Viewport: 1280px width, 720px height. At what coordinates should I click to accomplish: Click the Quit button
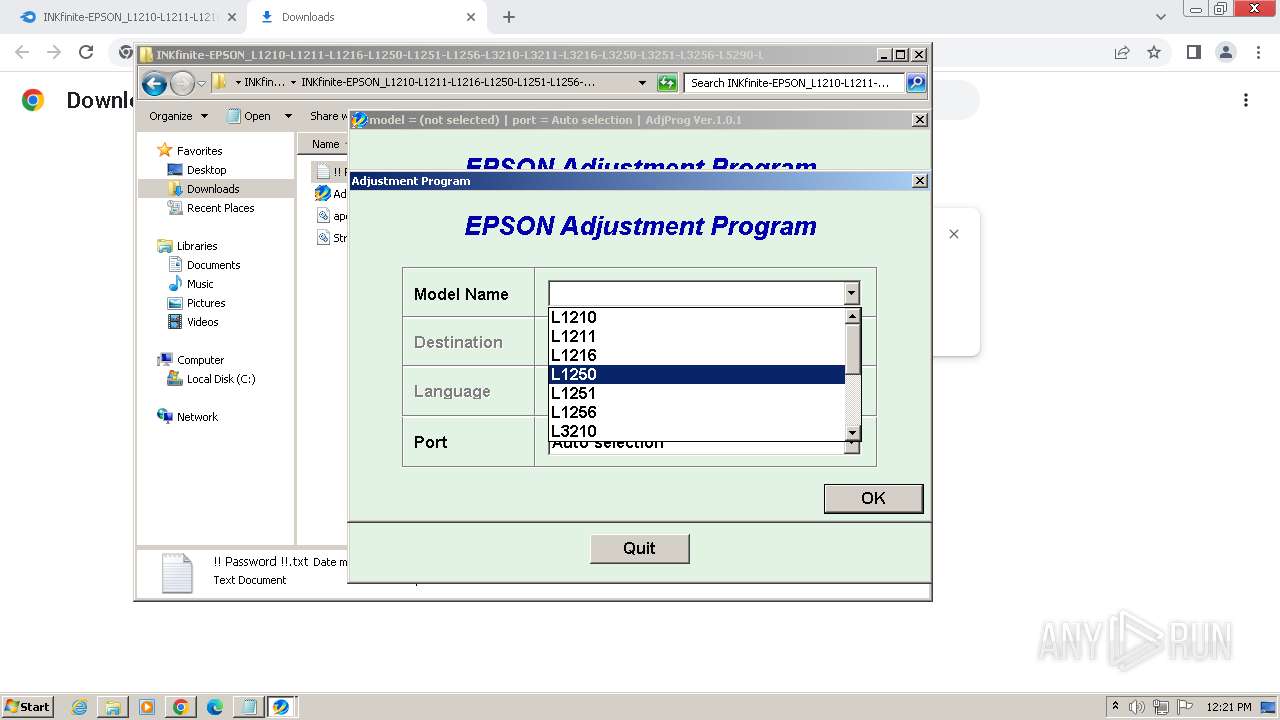coord(639,548)
